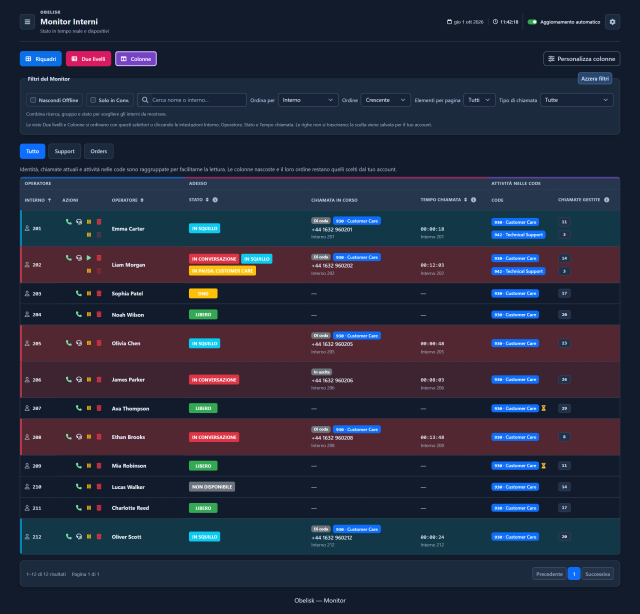
Task: Sort by the Operatore column header
Action: (x=127, y=200)
